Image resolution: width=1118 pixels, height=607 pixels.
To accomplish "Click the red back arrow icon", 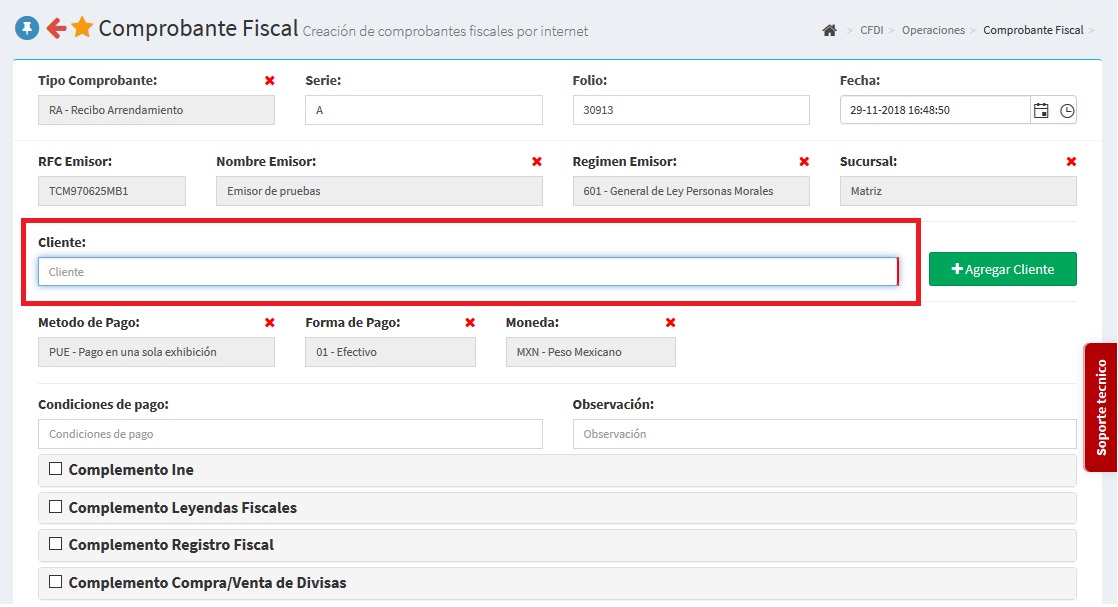I will pos(56,29).
